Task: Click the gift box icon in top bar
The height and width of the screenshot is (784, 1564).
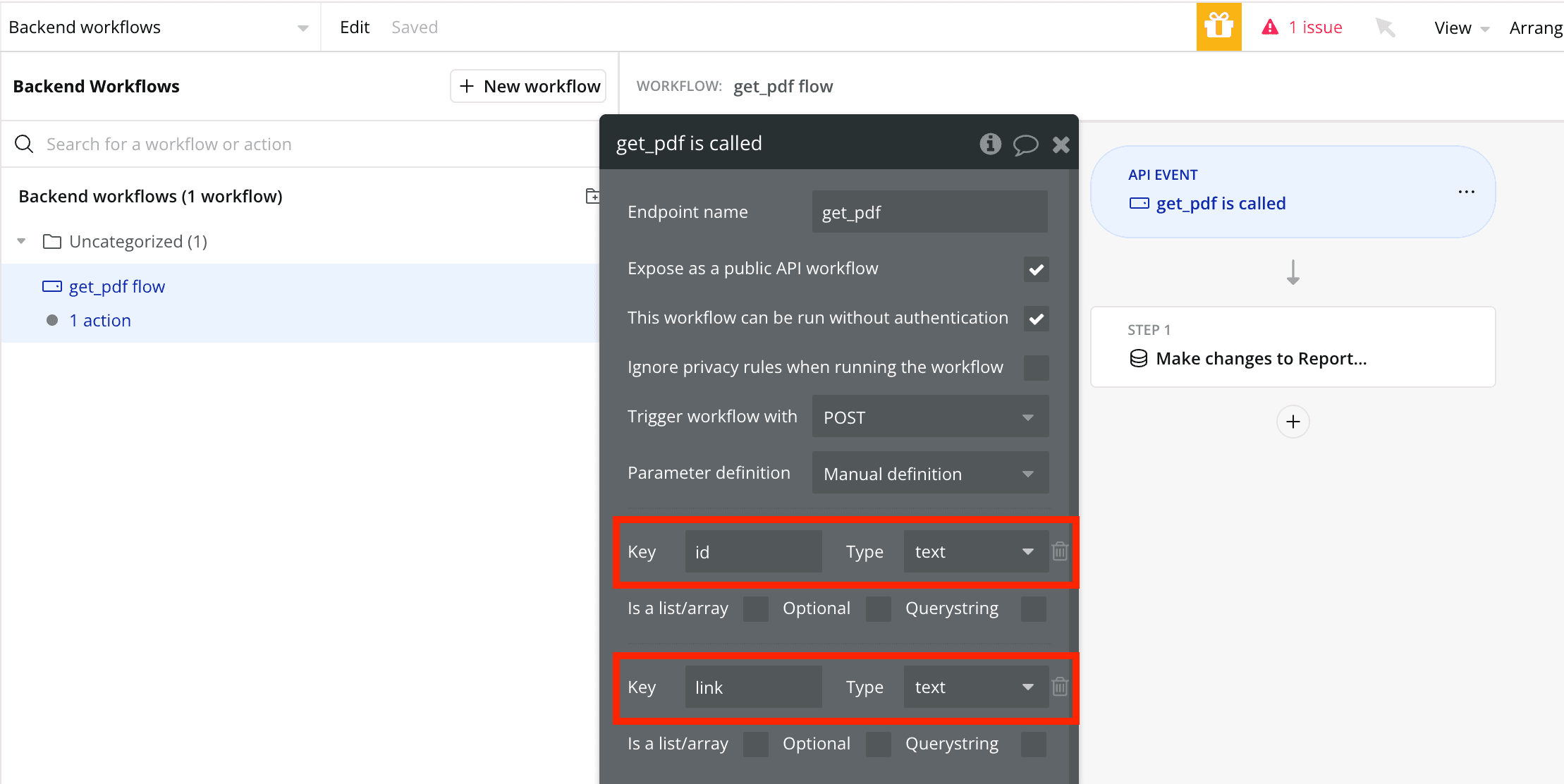Action: click(x=1218, y=27)
